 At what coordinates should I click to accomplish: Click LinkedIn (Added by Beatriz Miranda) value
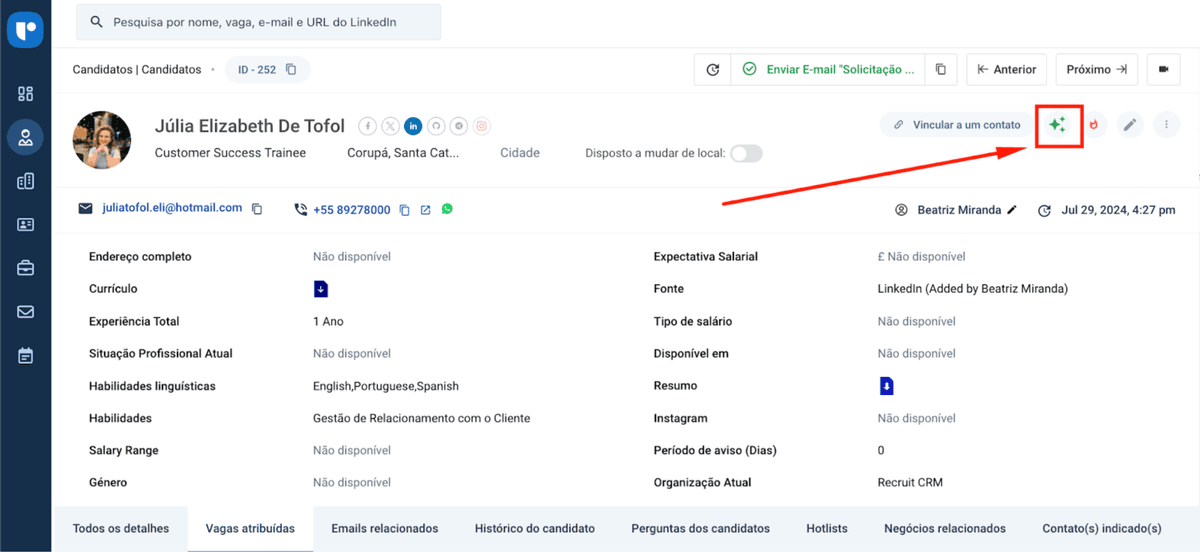(973, 289)
